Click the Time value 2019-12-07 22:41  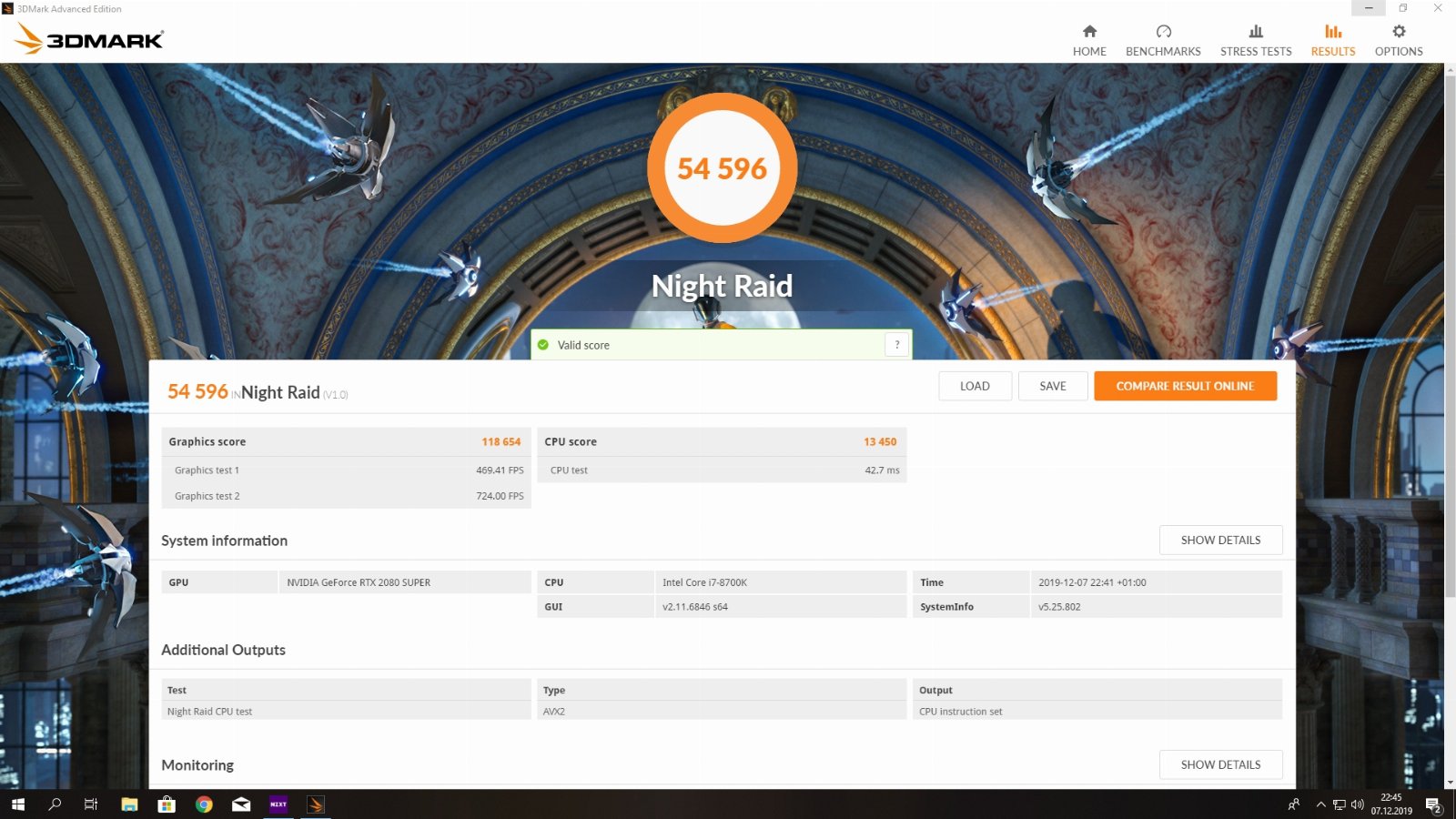click(1092, 582)
